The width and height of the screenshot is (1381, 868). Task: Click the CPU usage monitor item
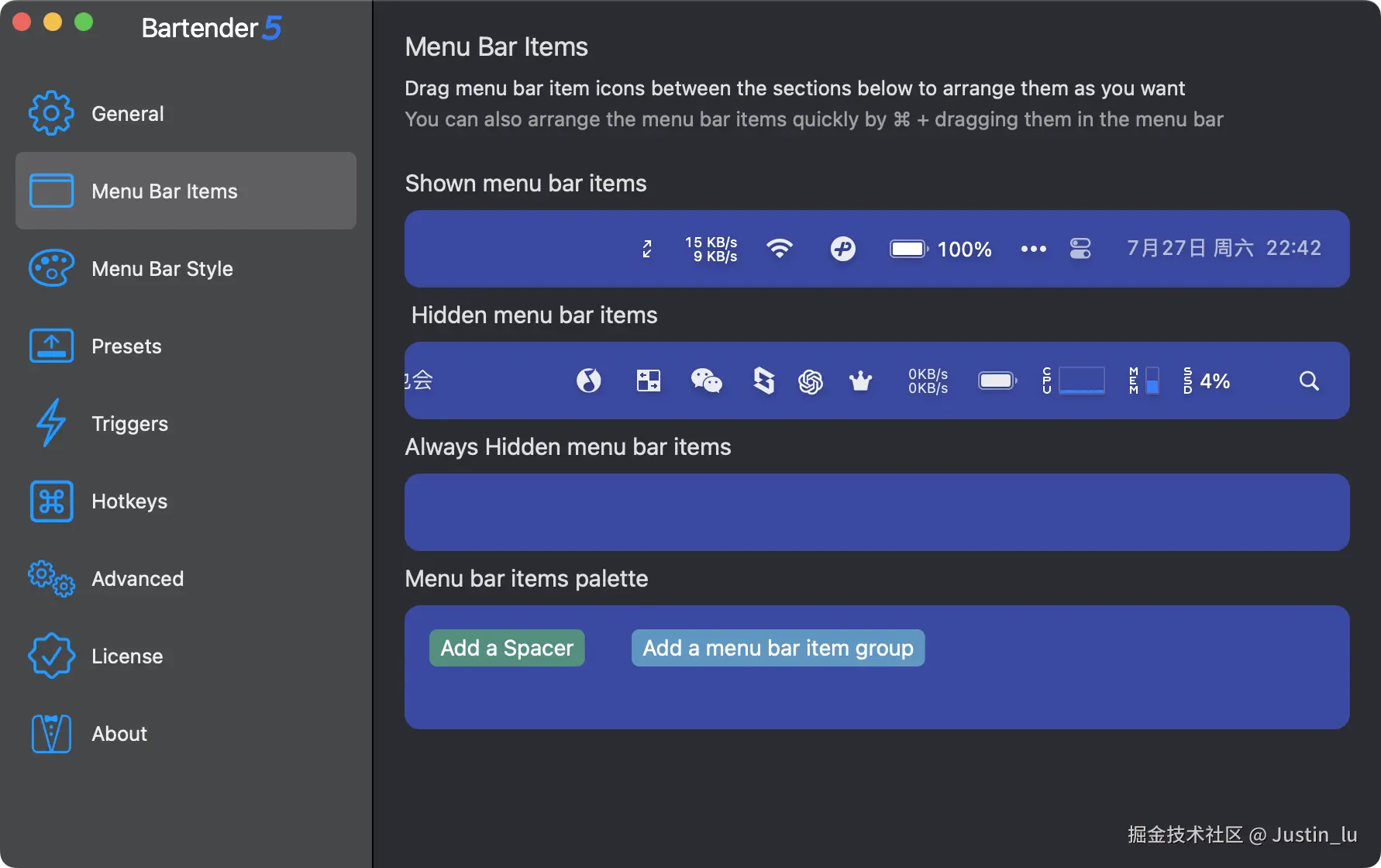(1073, 381)
